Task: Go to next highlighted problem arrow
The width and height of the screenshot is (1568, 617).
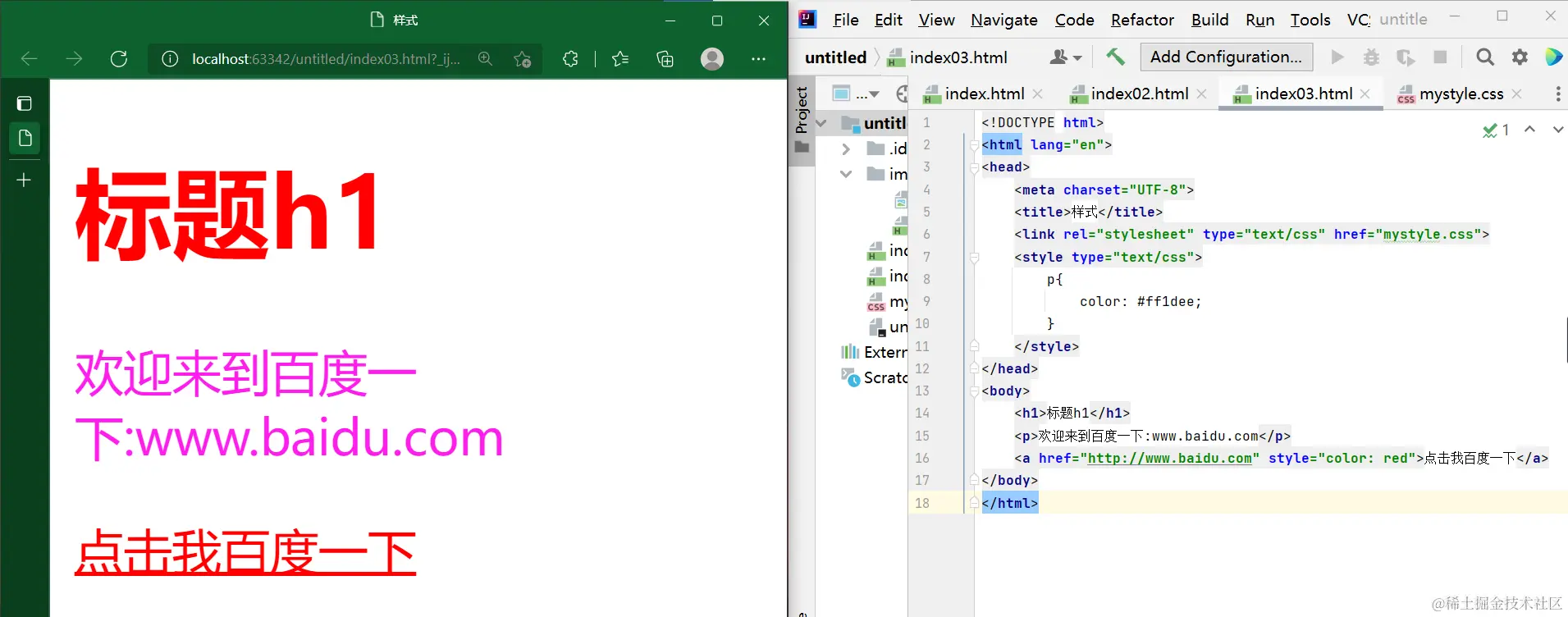Action: [1557, 130]
